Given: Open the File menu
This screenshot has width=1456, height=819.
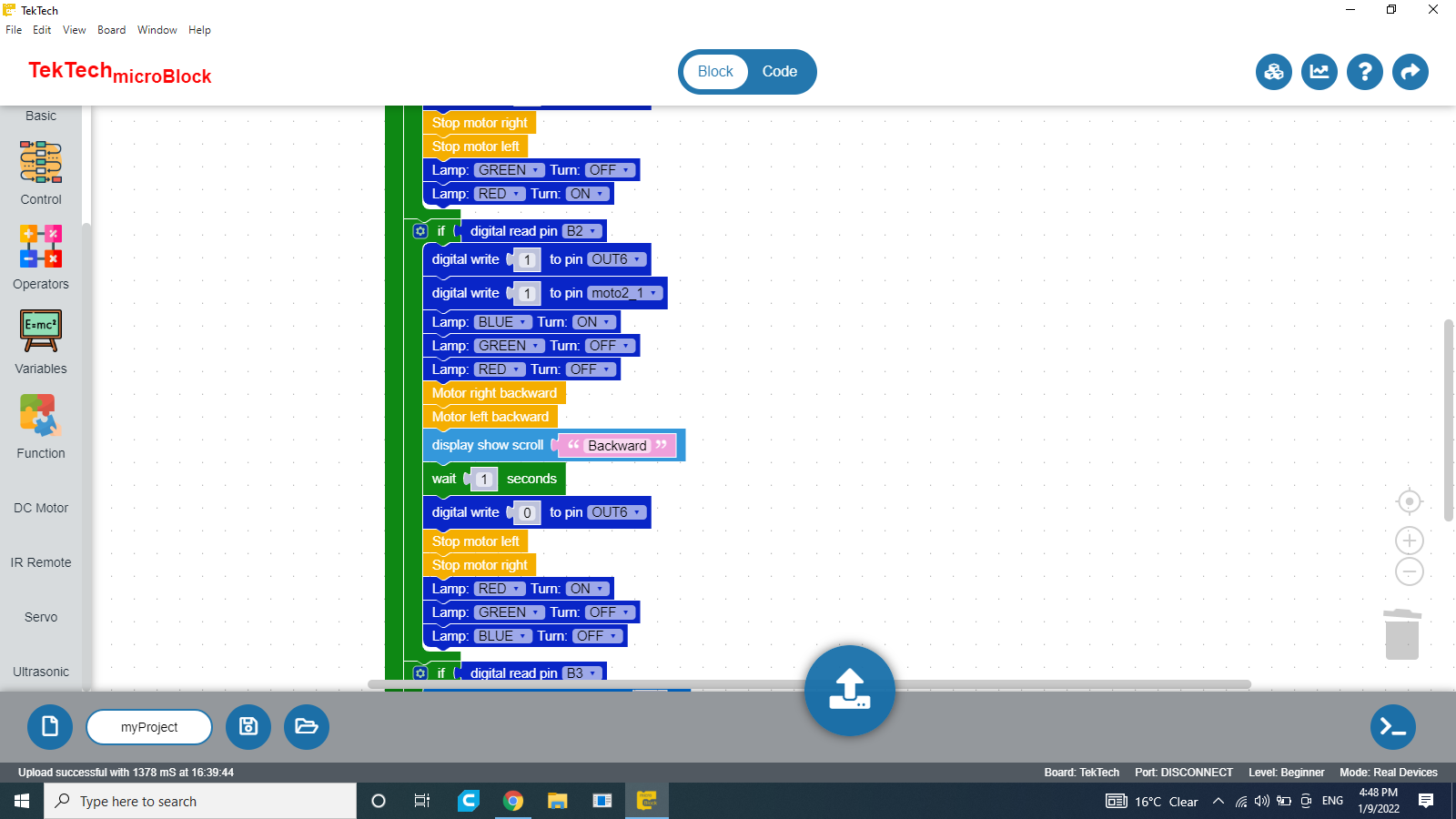Looking at the screenshot, I should click(x=14, y=30).
